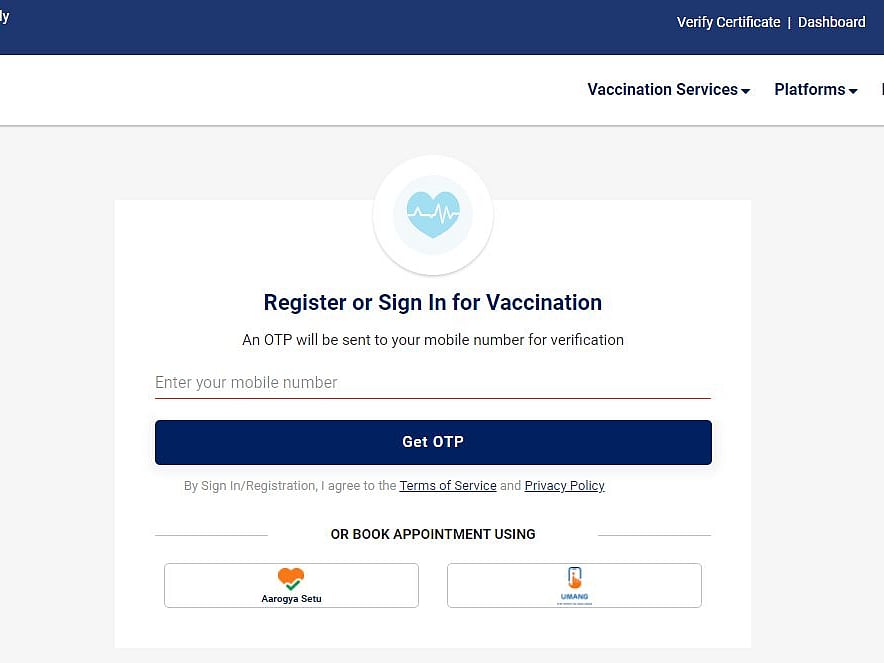Click the heart pulse logo icon
Viewport: 884px width, 663px height.
tap(432, 215)
